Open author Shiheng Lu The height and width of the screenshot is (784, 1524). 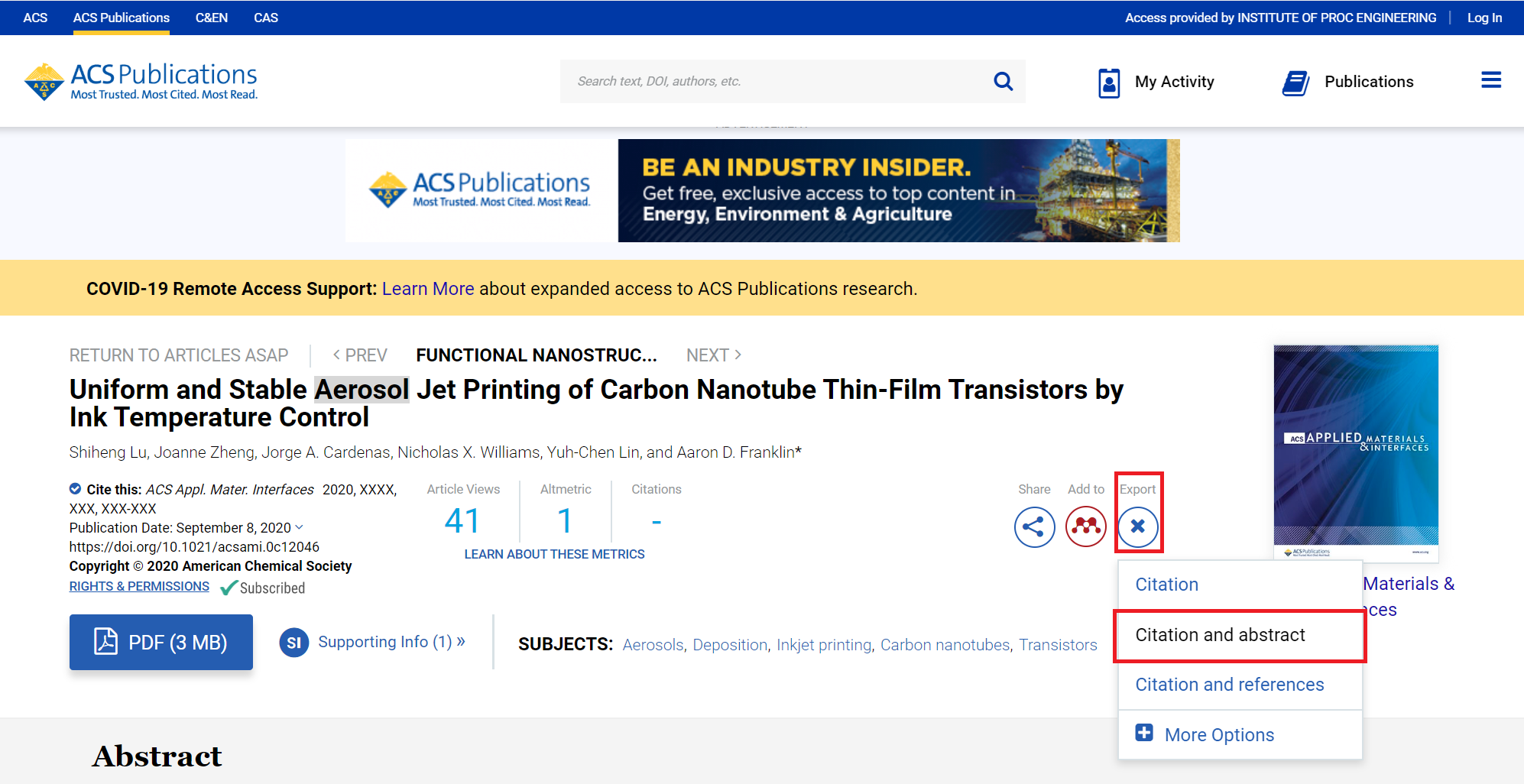pyautogui.click(x=108, y=452)
